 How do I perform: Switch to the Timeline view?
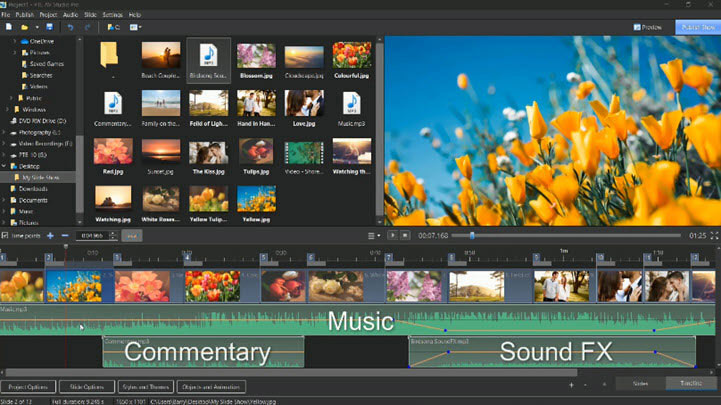click(x=691, y=383)
